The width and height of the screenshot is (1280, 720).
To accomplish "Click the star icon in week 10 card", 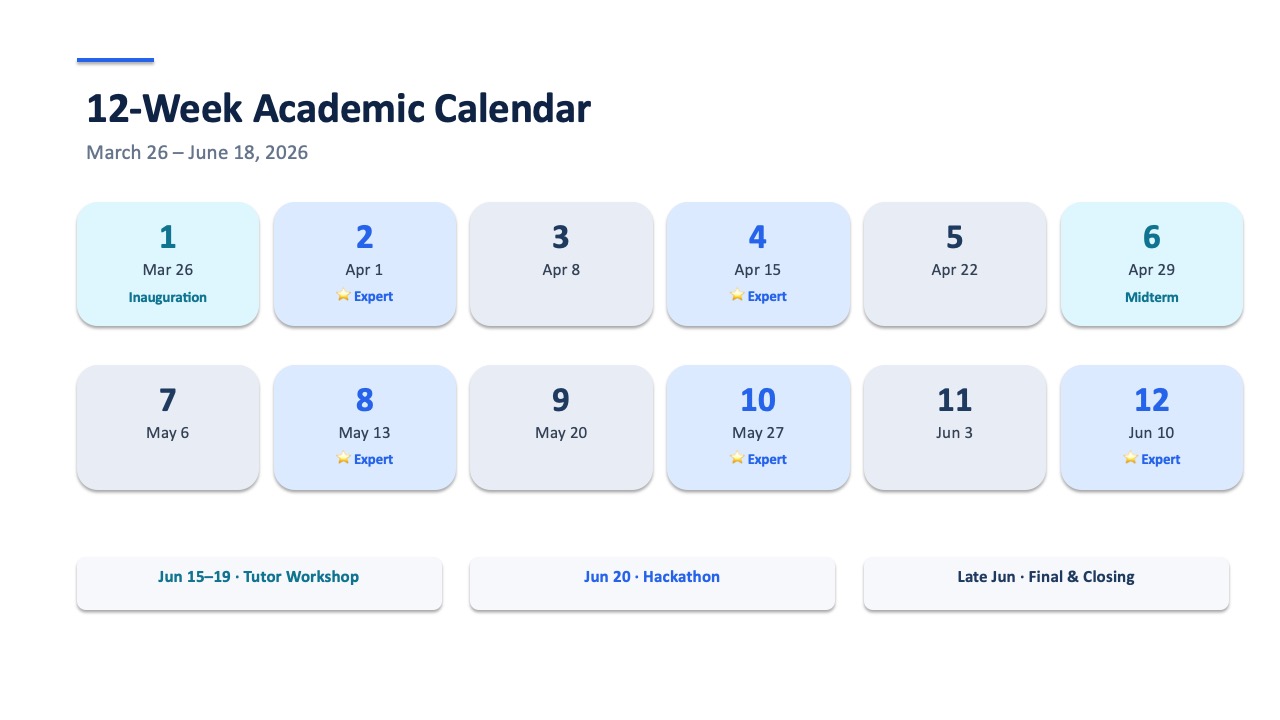I will coord(737,459).
